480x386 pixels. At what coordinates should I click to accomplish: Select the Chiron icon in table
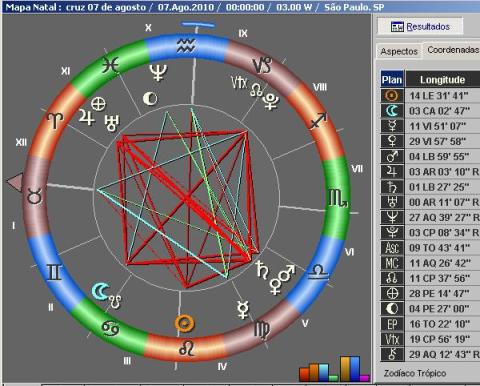click(392, 354)
